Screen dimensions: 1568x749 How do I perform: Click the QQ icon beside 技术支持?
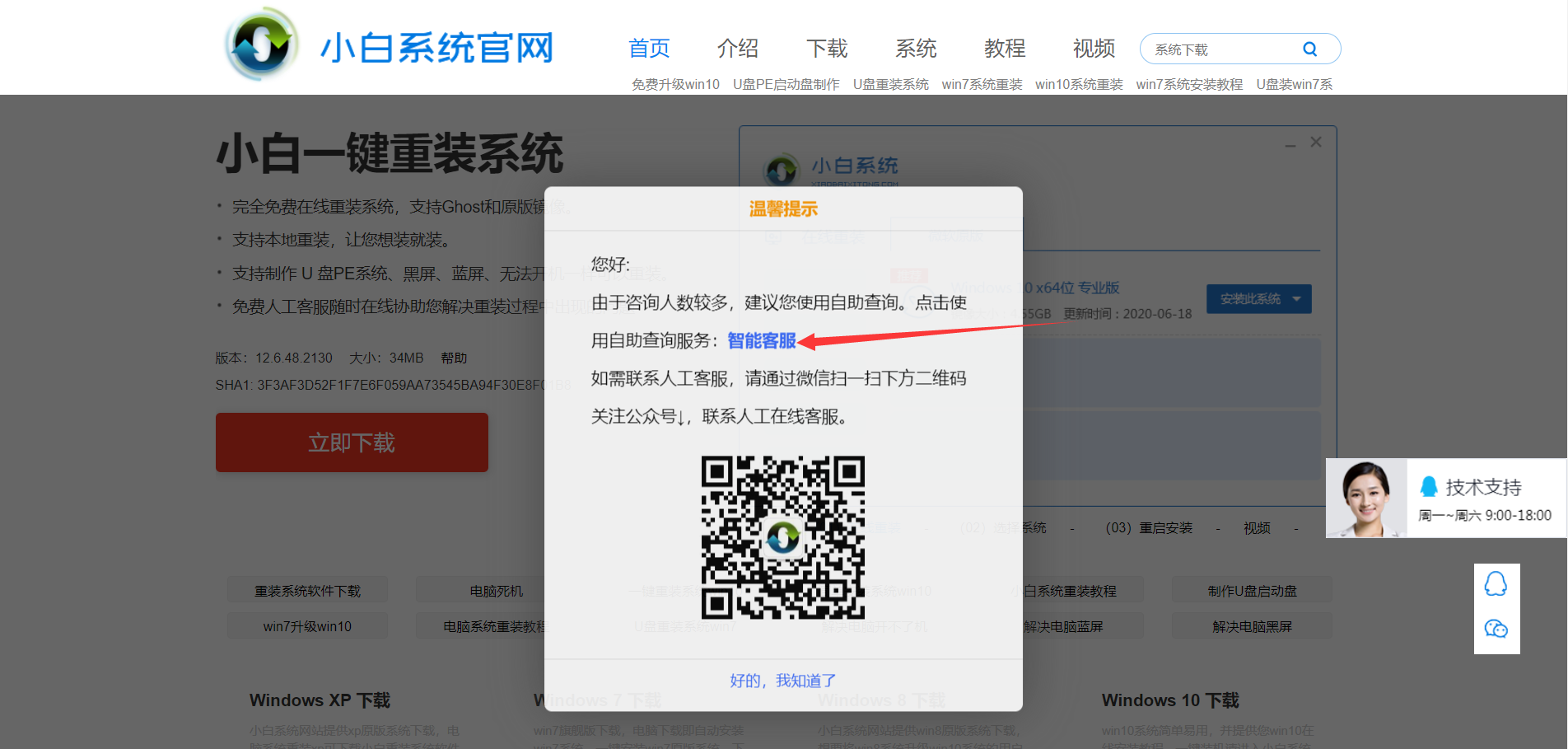click(x=1429, y=486)
